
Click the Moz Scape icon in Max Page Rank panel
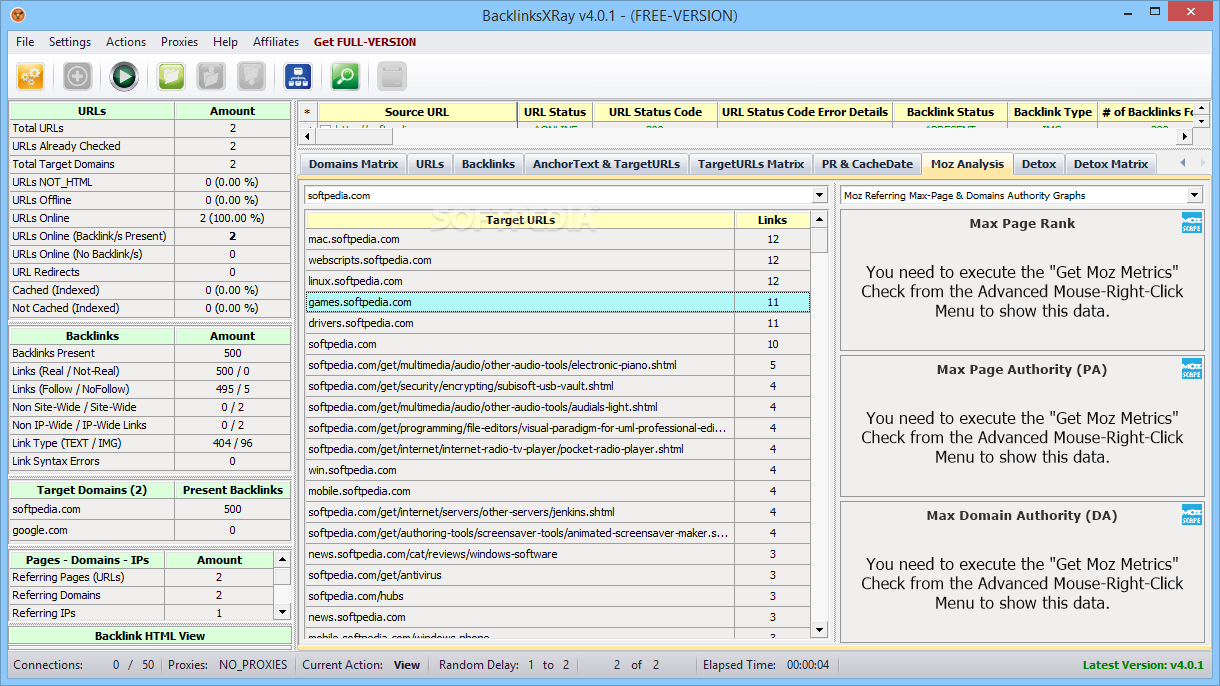pyautogui.click(x=1192, y=223)
